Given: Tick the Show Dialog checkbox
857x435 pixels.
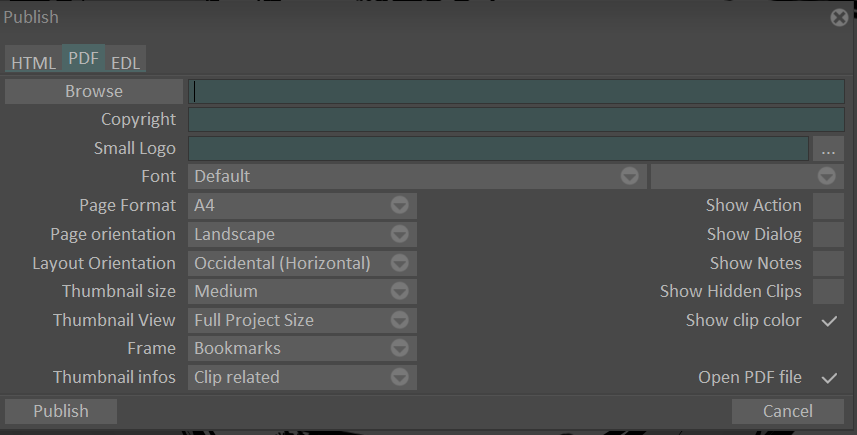Looking at the screenshot, I should click(x=829, y=234).
